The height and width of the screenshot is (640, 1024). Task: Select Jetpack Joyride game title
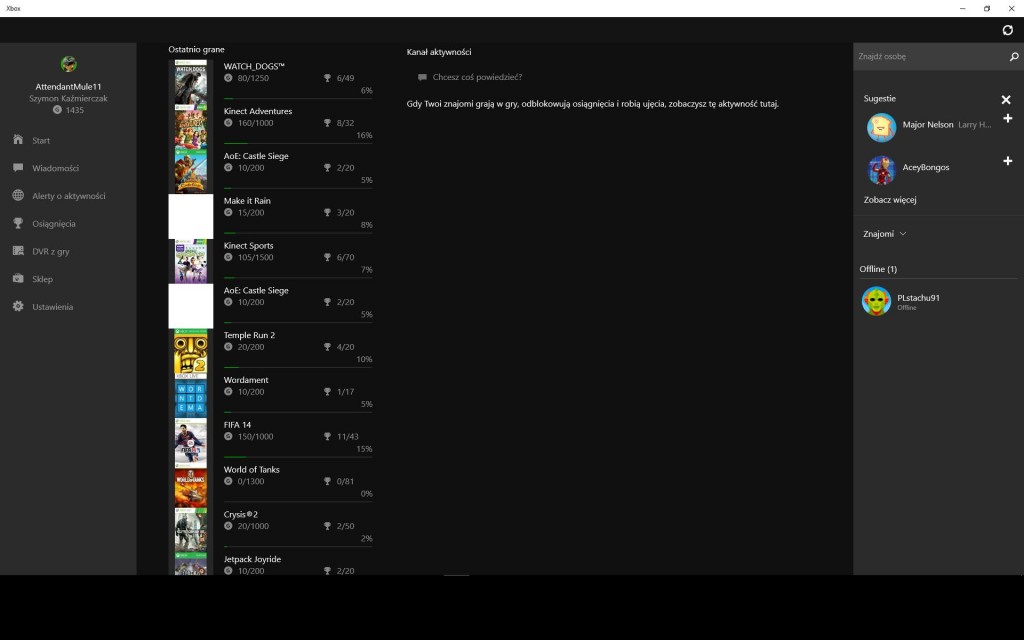pos(252,560)
